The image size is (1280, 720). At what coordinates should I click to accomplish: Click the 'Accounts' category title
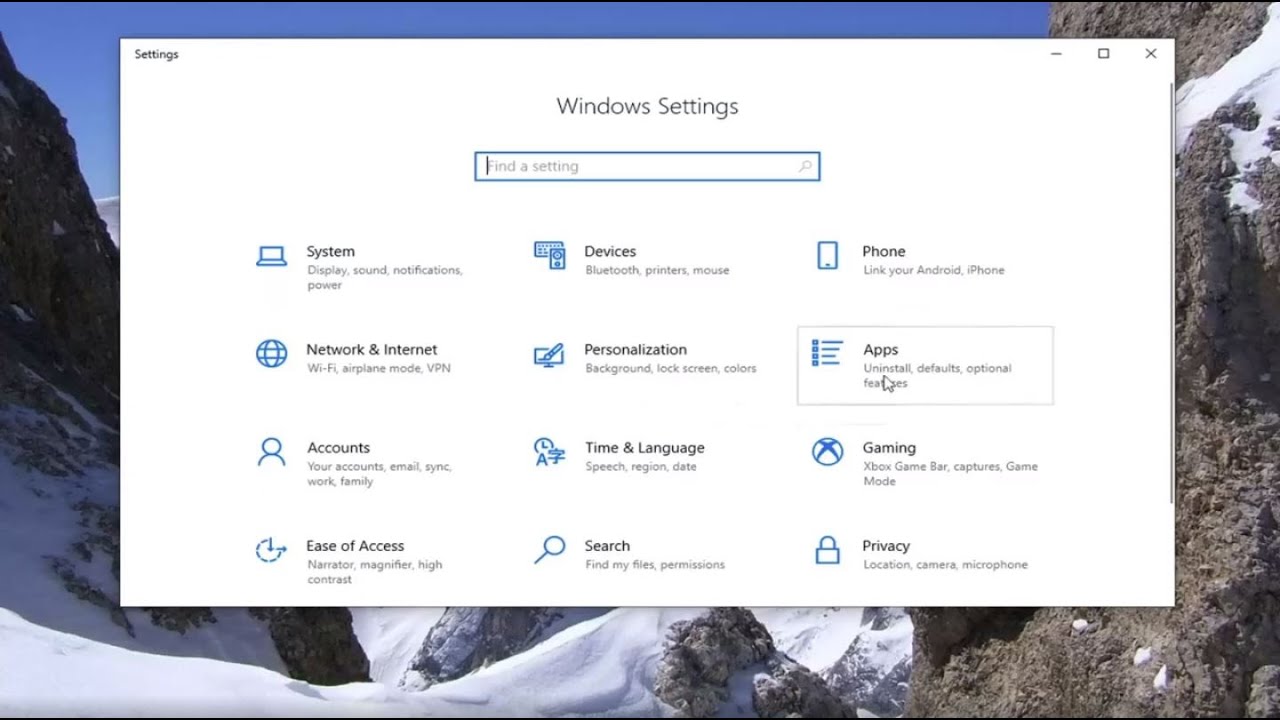338,447
